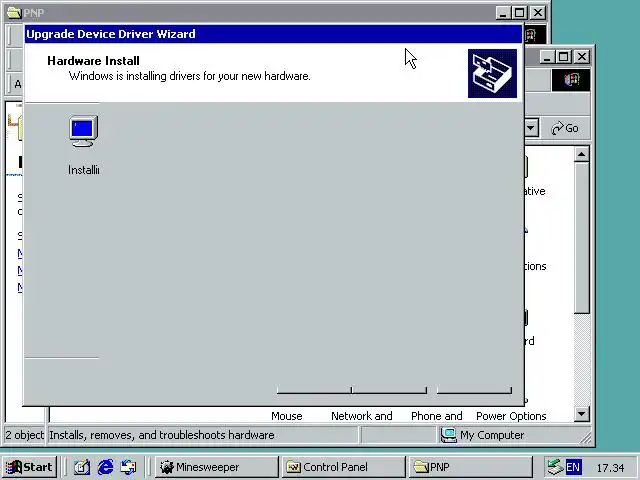Click the installing monitor icon in wizard
The height and width of the screenshot is (480, 640).
point(84,131)
